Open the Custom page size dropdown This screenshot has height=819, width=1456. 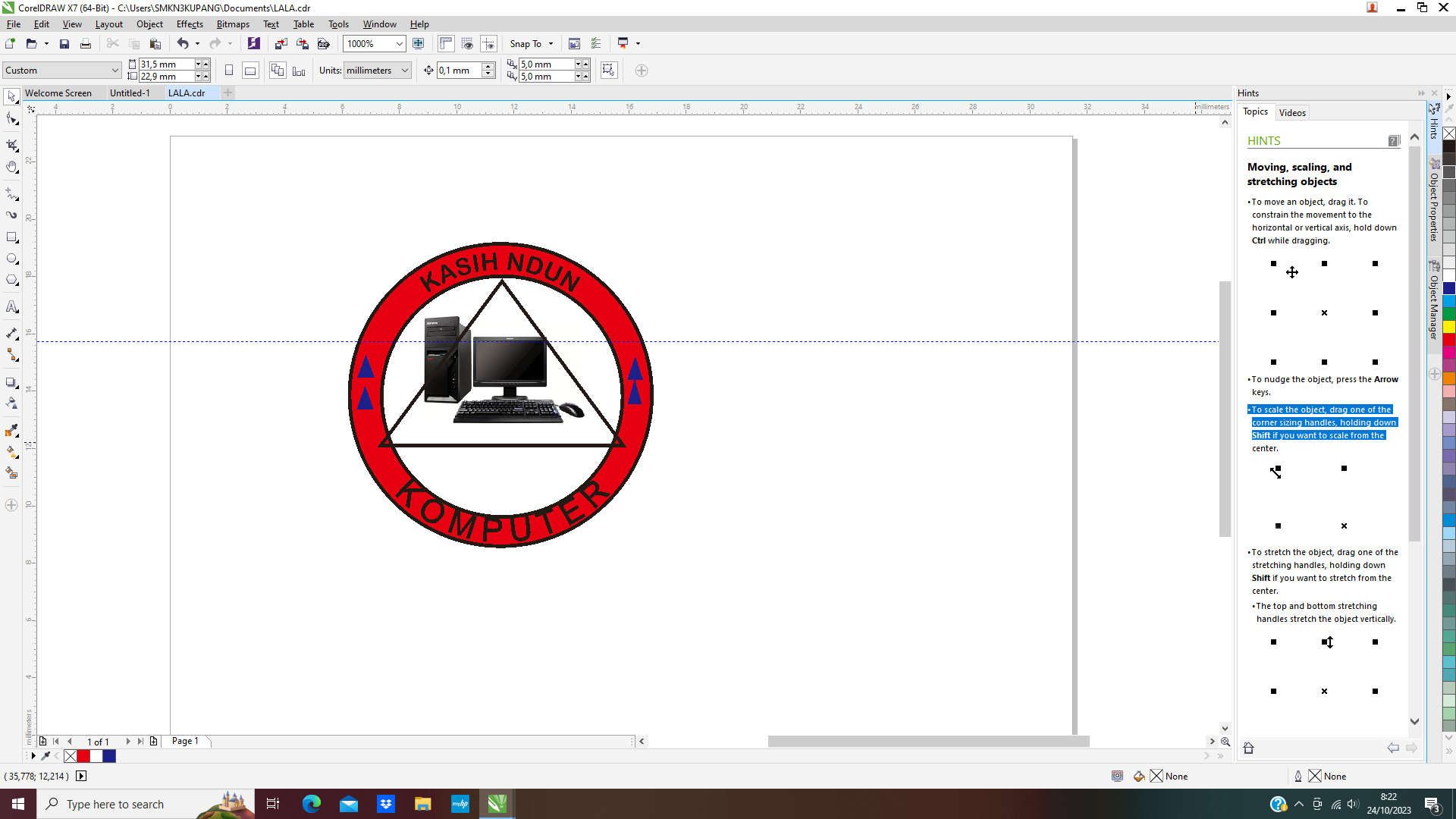pos(115,71)
